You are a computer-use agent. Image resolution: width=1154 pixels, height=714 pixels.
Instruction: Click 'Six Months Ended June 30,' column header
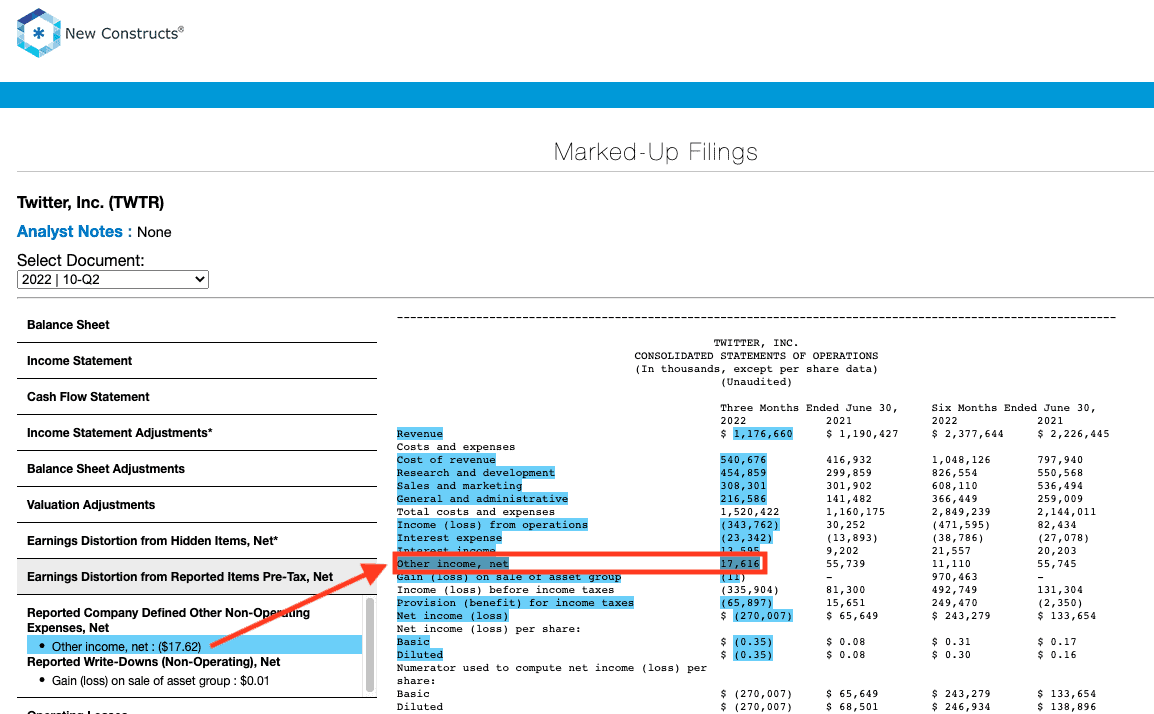coord(1013,408)
